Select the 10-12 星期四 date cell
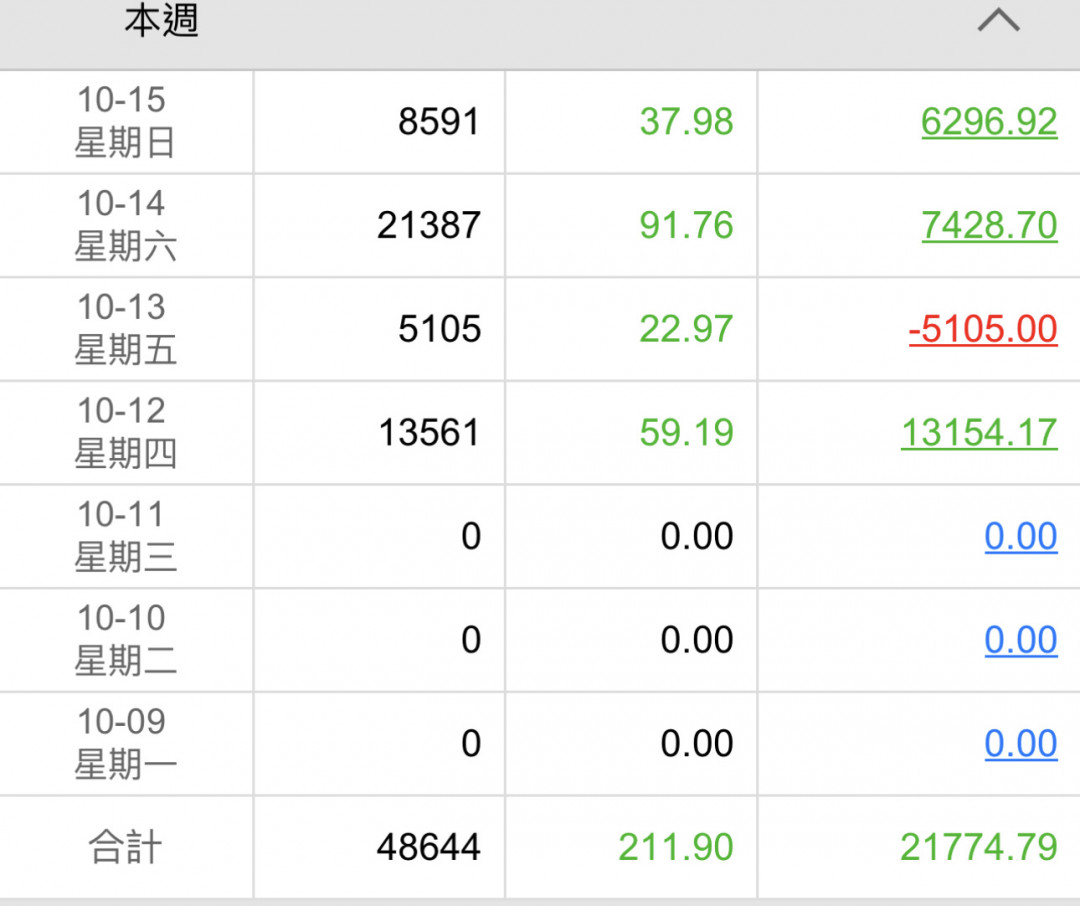 125,433
